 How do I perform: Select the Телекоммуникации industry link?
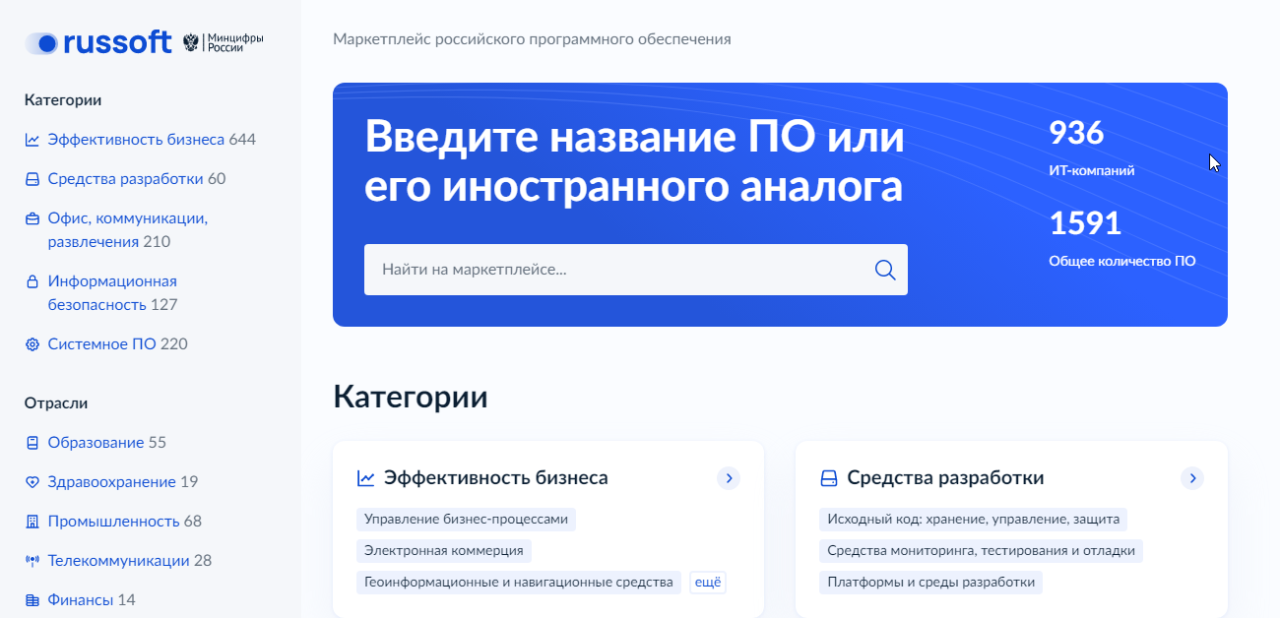pyautogui.click(x=130, y=561)
